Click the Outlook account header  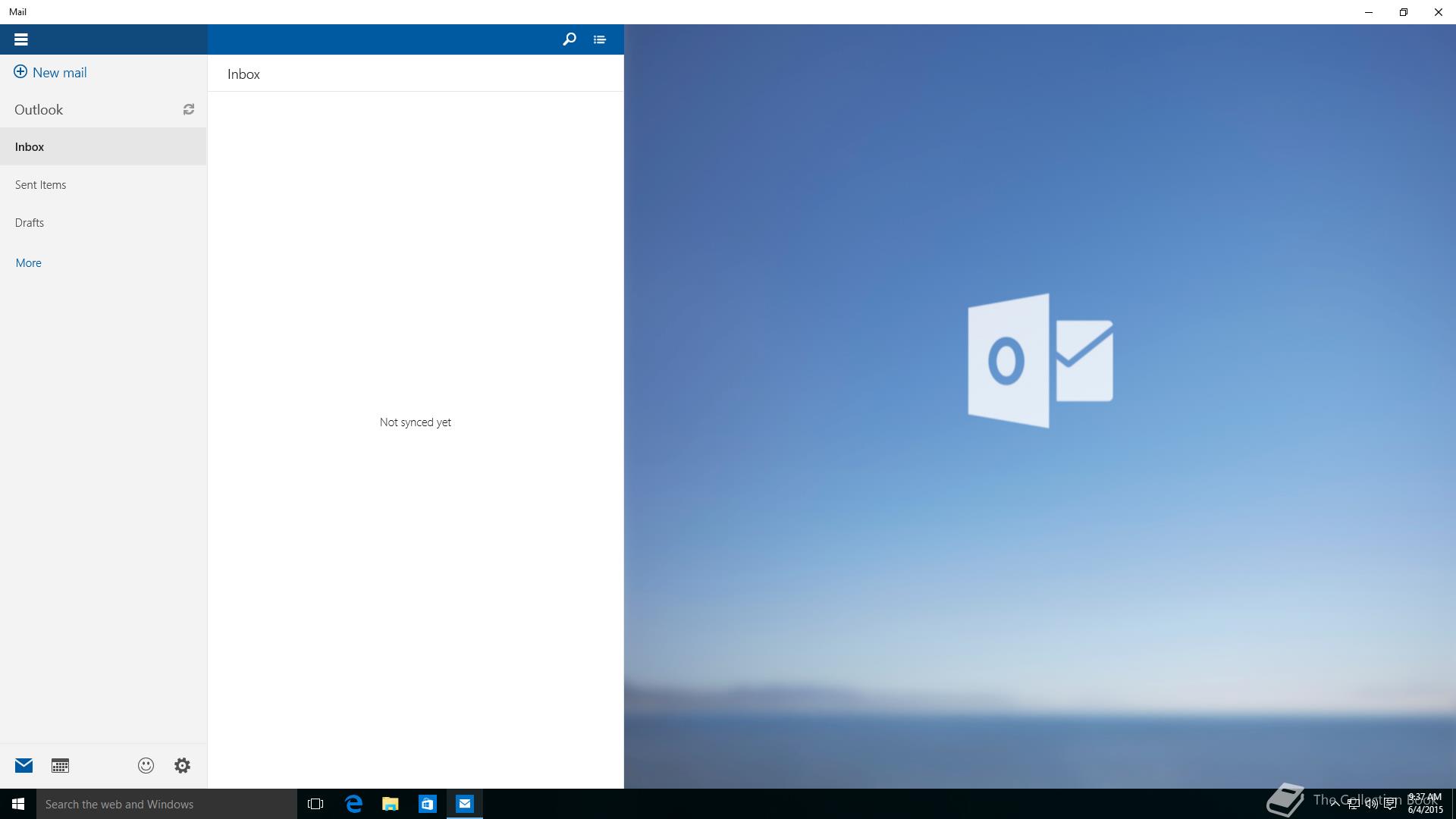(x=39, y=109)
